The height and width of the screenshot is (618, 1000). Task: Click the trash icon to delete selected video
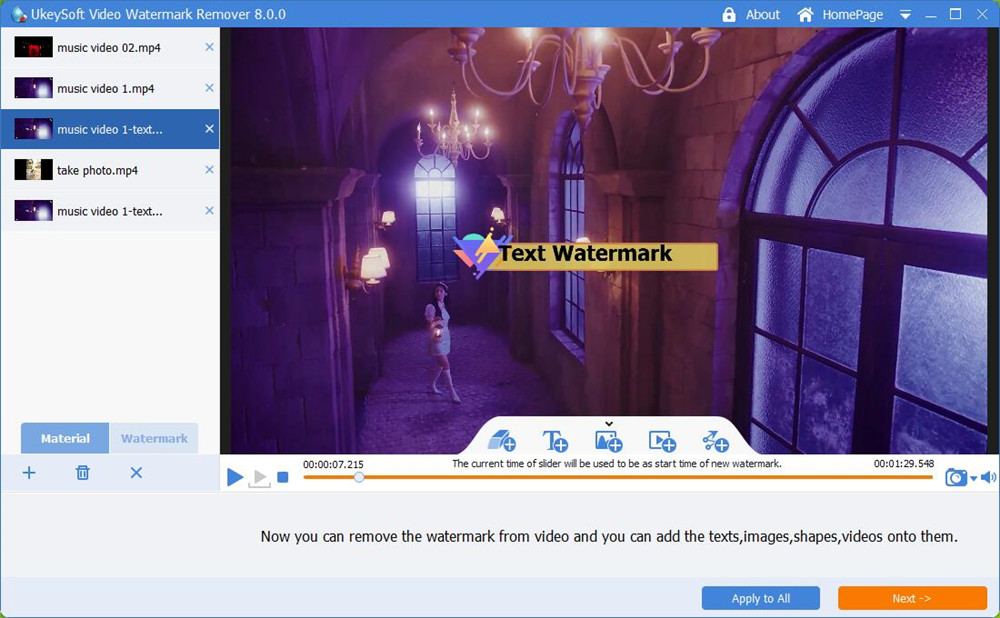(x=82, y=472)
